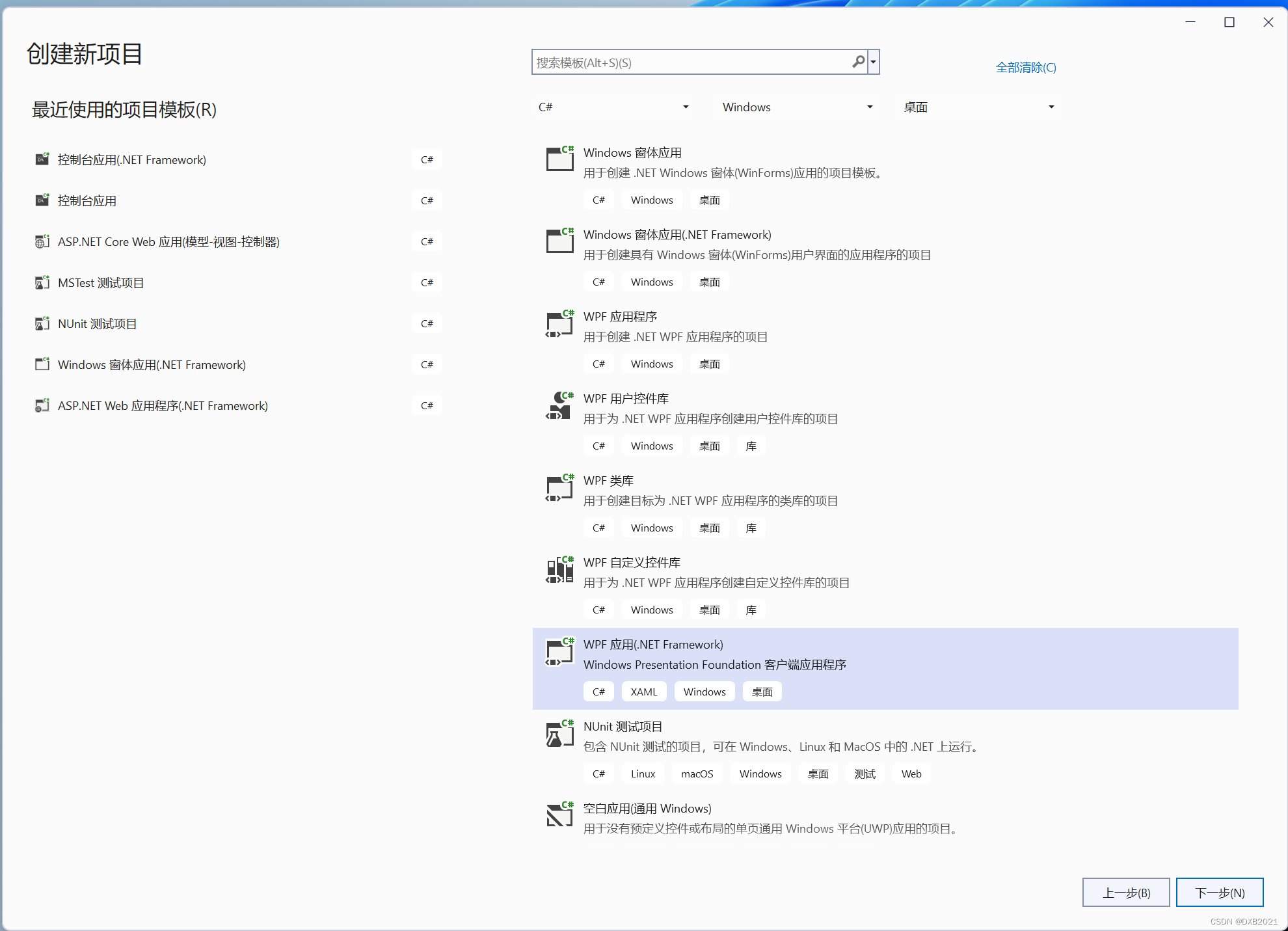Click the WPF 用户控件库 template icon
This screenshot has width=1288, height=931.
[560, 405]
